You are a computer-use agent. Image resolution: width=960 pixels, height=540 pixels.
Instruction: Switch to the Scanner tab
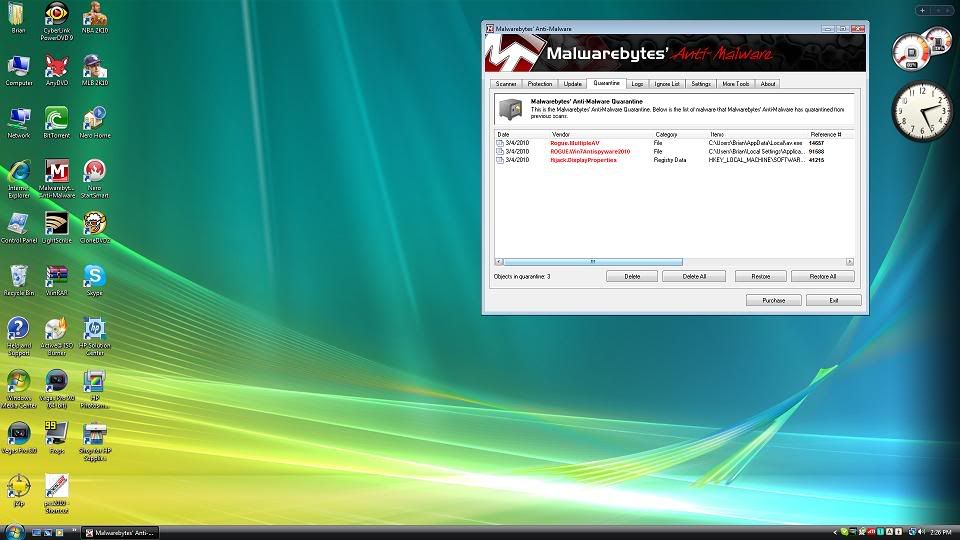tap(506, 84)
